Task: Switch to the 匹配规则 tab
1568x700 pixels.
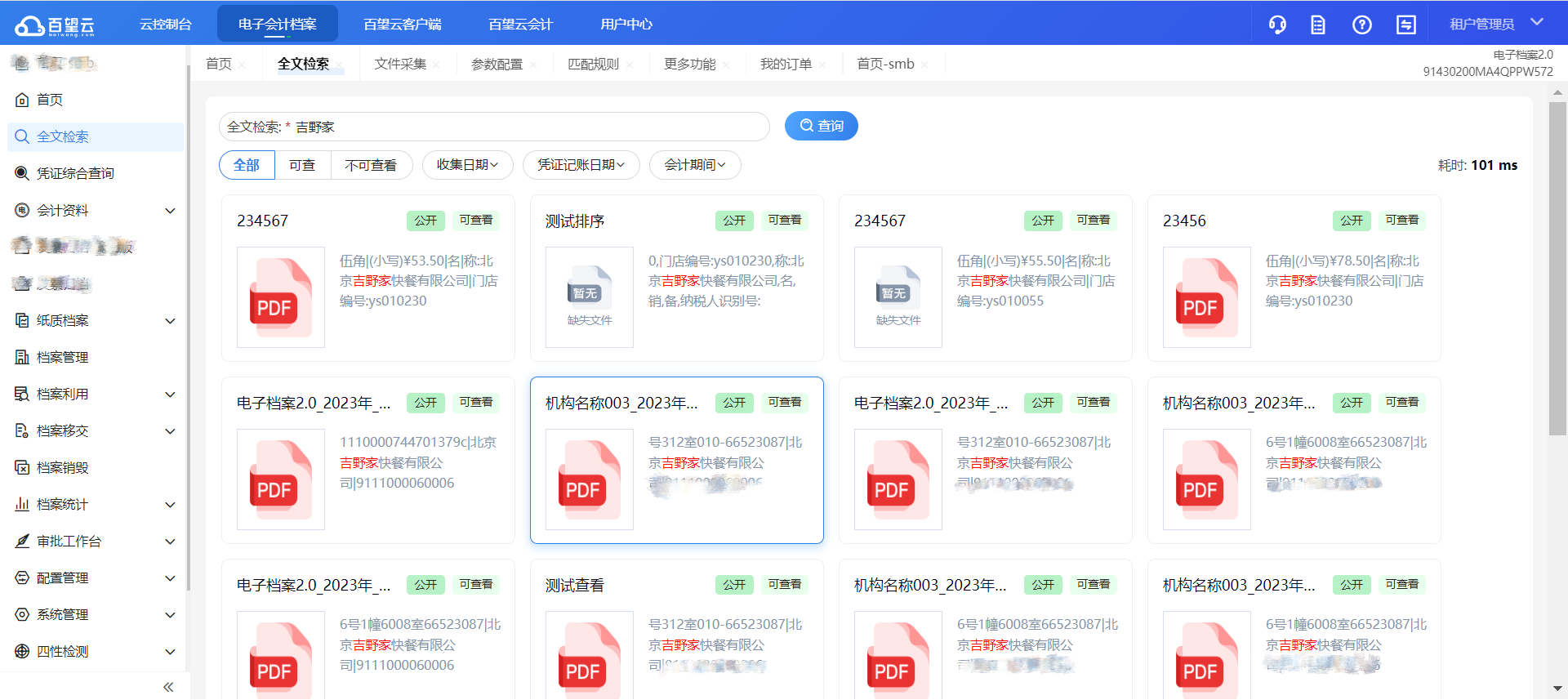Action: 594,64
